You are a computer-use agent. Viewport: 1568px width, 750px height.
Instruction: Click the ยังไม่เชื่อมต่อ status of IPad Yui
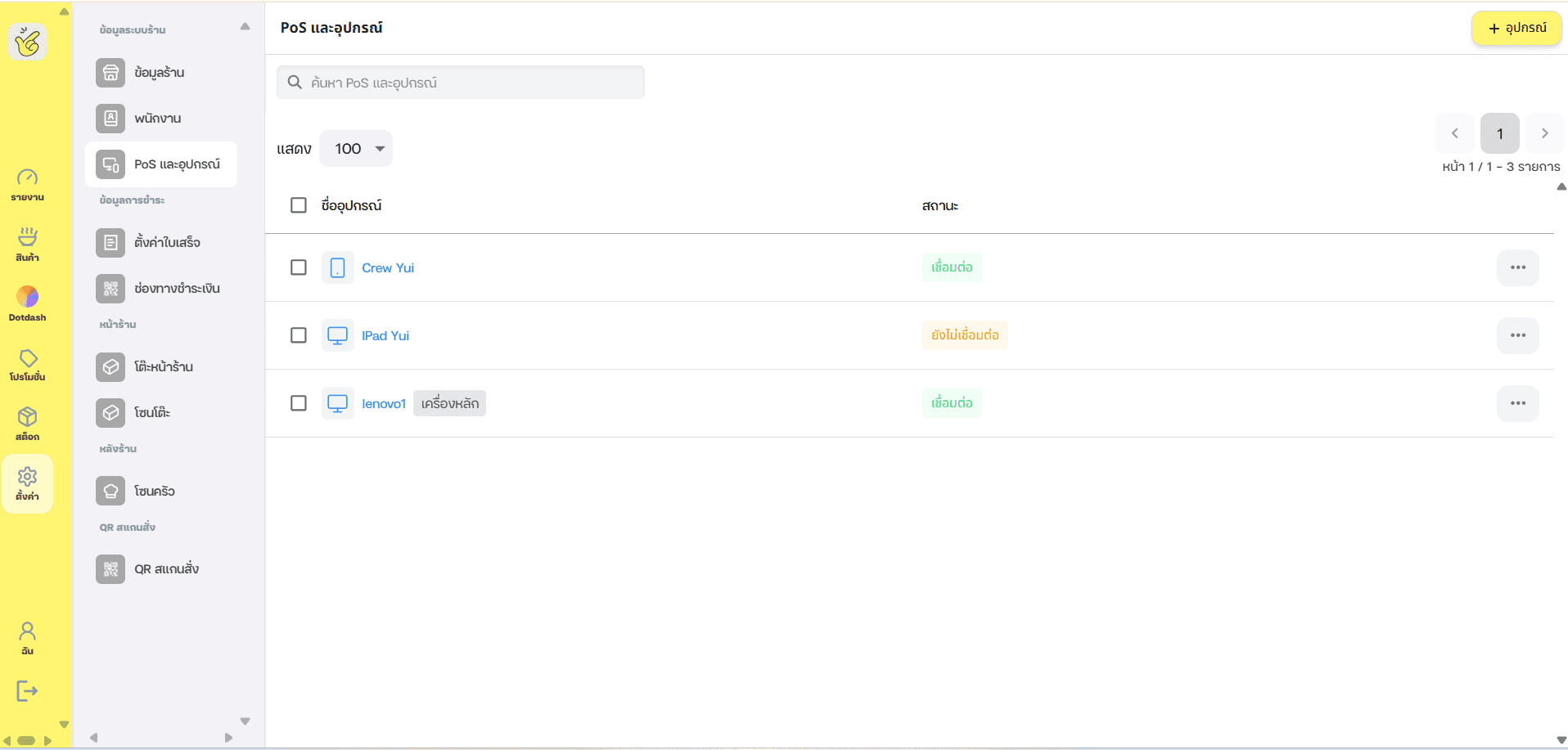pos(965,335)
